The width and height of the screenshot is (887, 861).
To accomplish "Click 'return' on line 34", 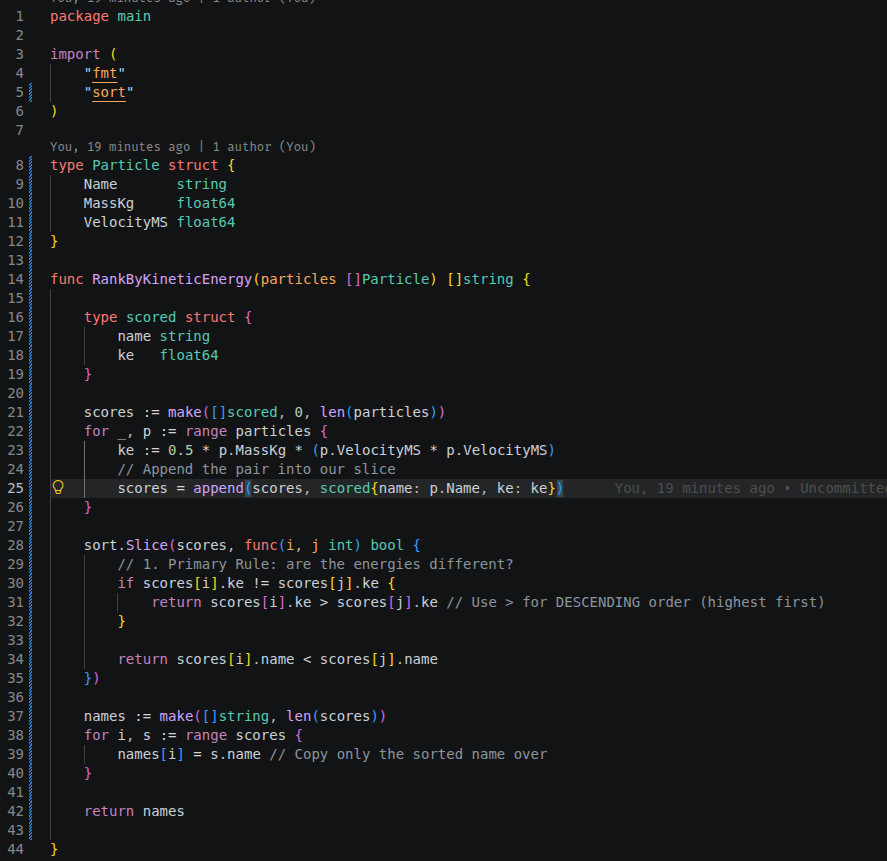I will pos(143,660).
